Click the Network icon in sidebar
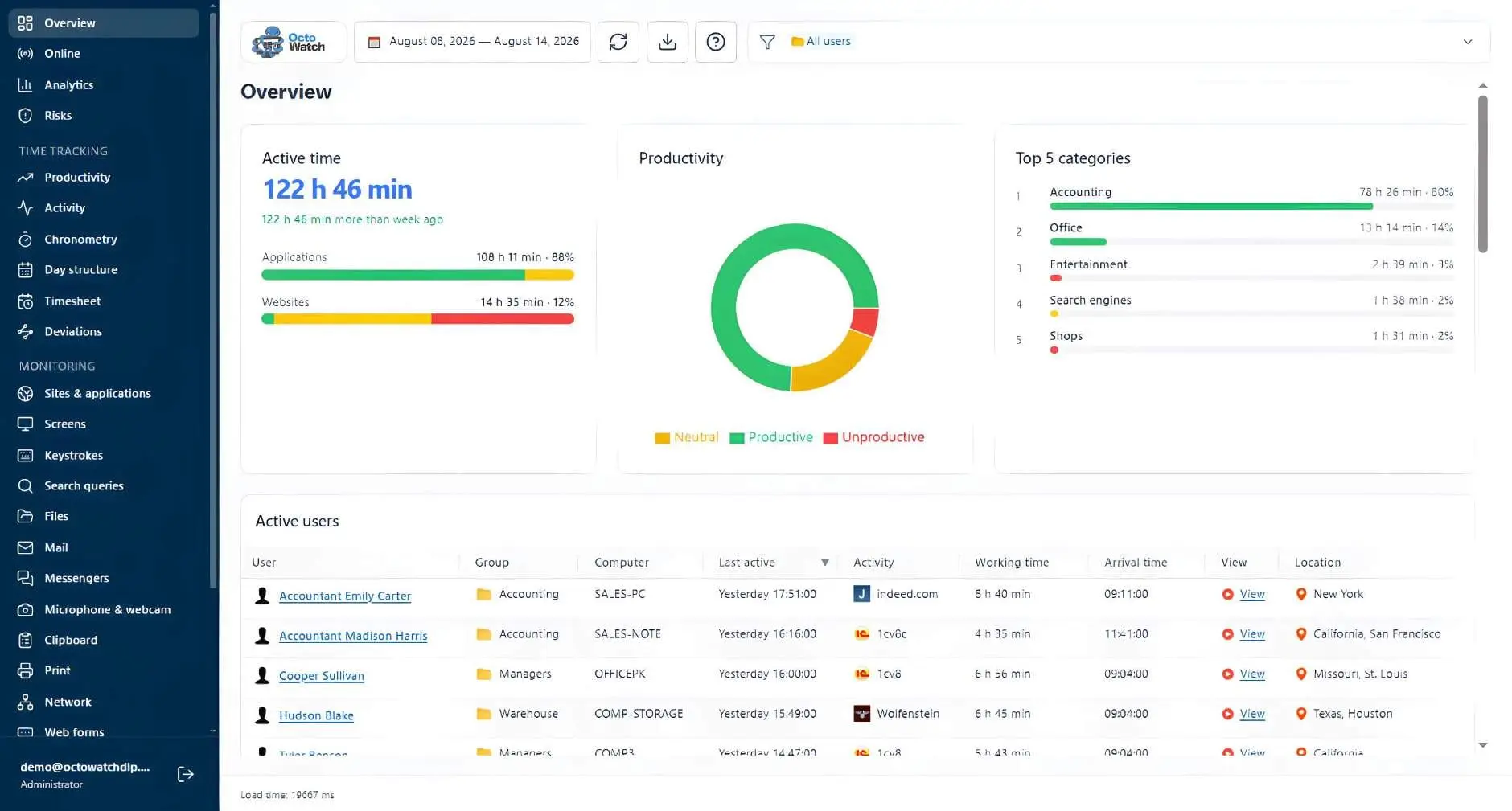The image size is (1512, 811). point(26,702)
